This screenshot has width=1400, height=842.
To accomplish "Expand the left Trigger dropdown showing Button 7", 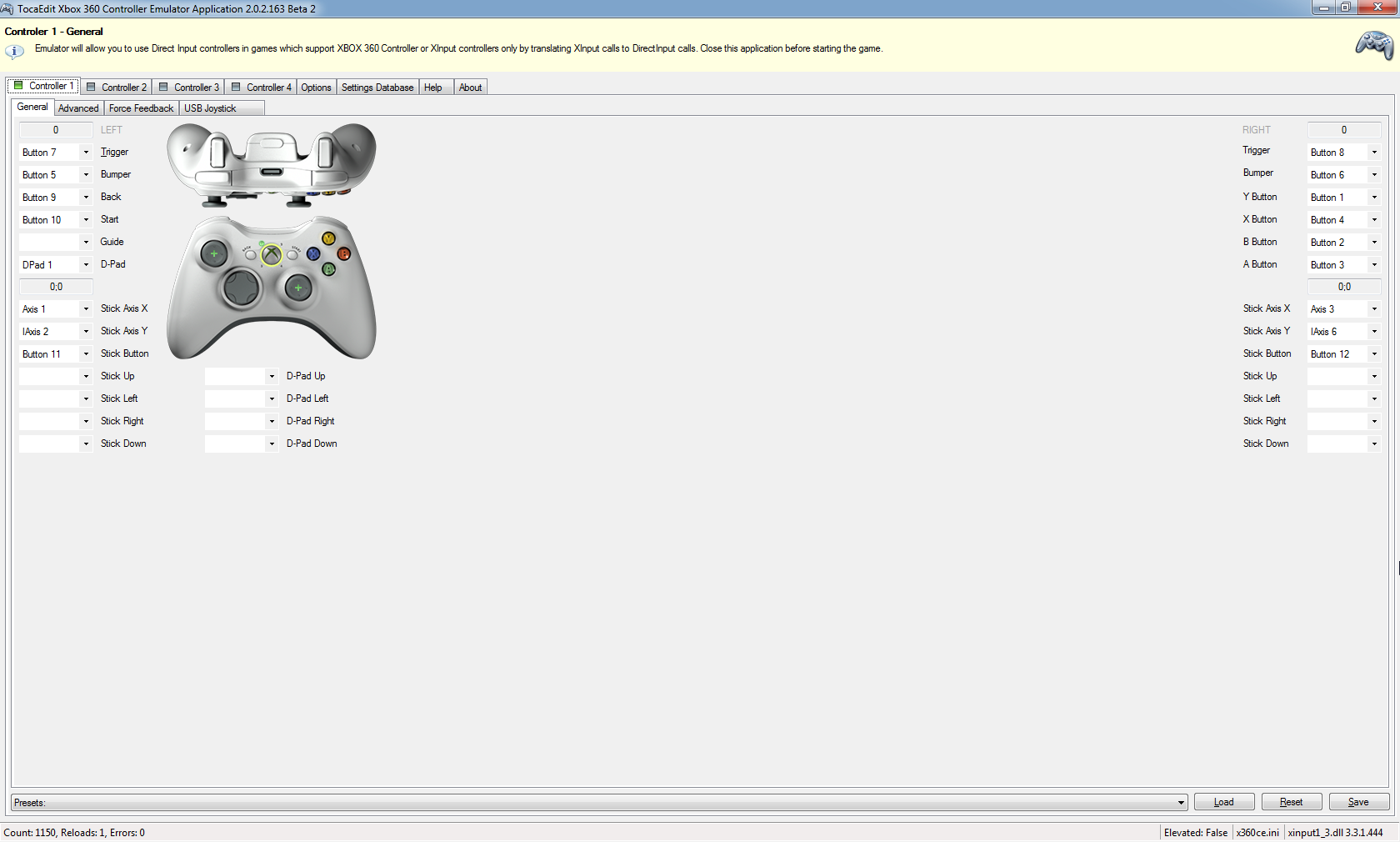I will click(85, 153).
